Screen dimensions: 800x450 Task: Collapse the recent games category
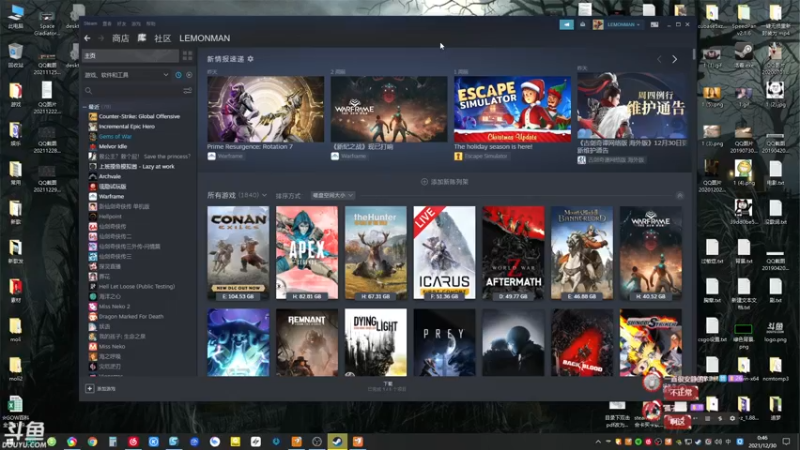[85, 107]
